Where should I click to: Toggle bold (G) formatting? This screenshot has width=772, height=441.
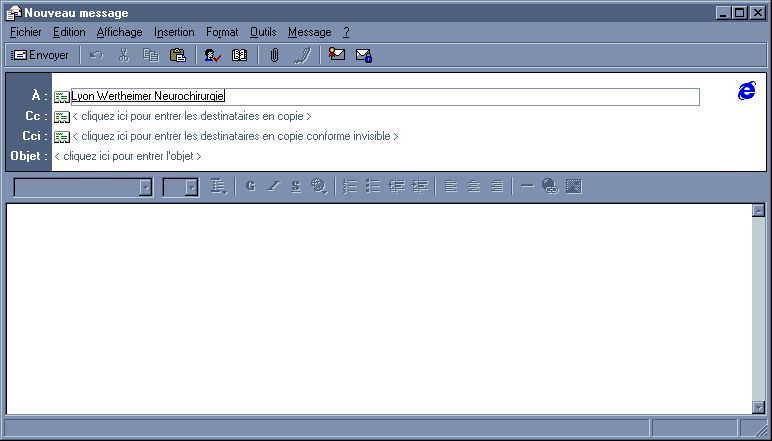pos(250,186)
